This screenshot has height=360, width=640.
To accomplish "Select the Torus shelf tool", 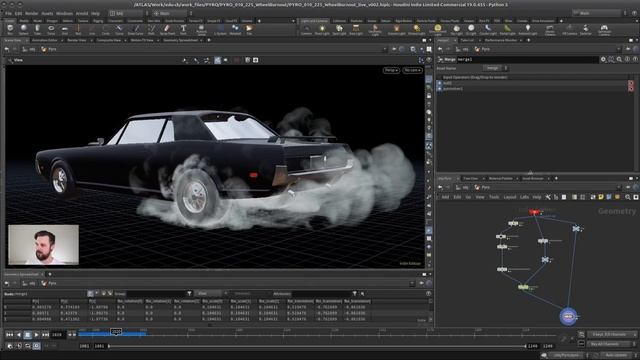I will point(51,29).
